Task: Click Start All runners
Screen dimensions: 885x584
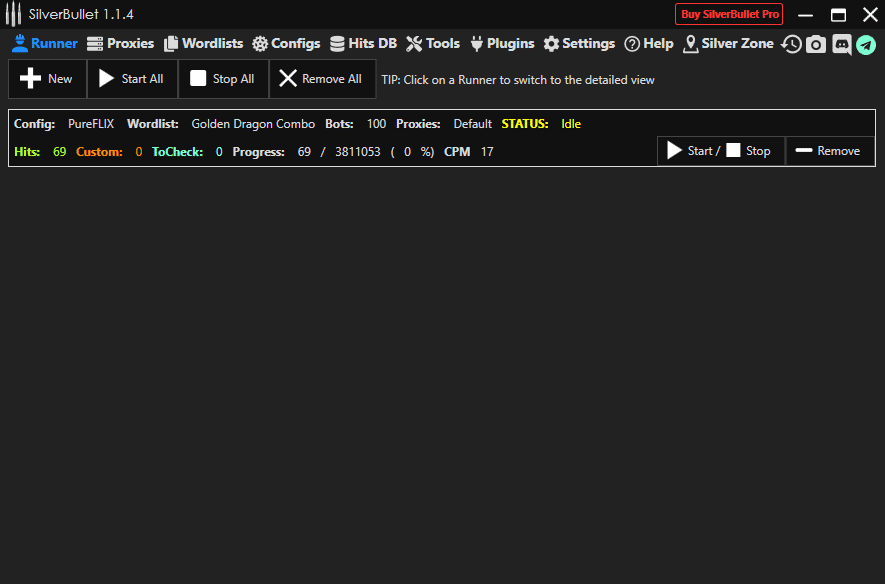Action: point(132,79)
